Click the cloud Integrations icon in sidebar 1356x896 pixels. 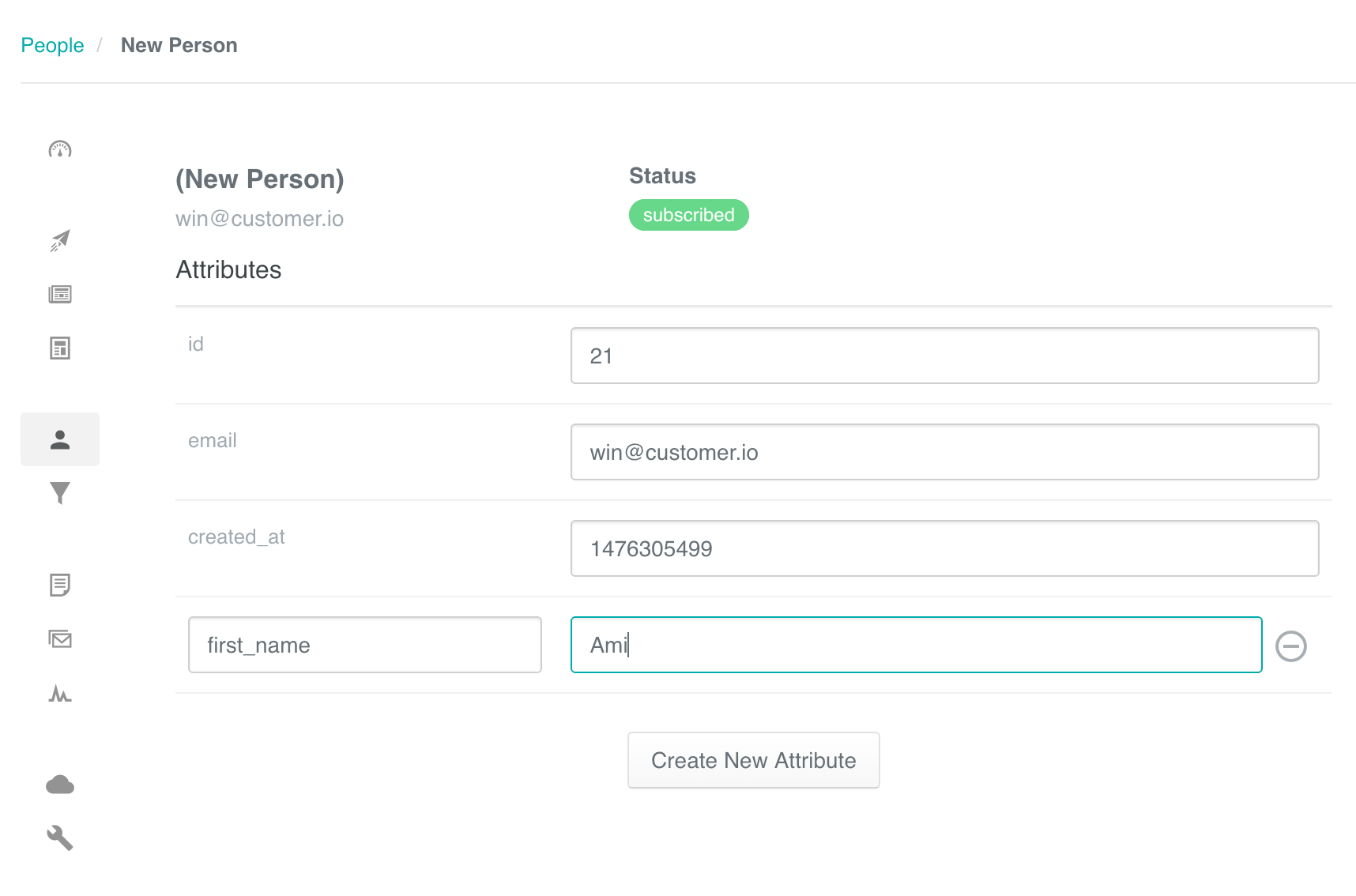(60, 785)
